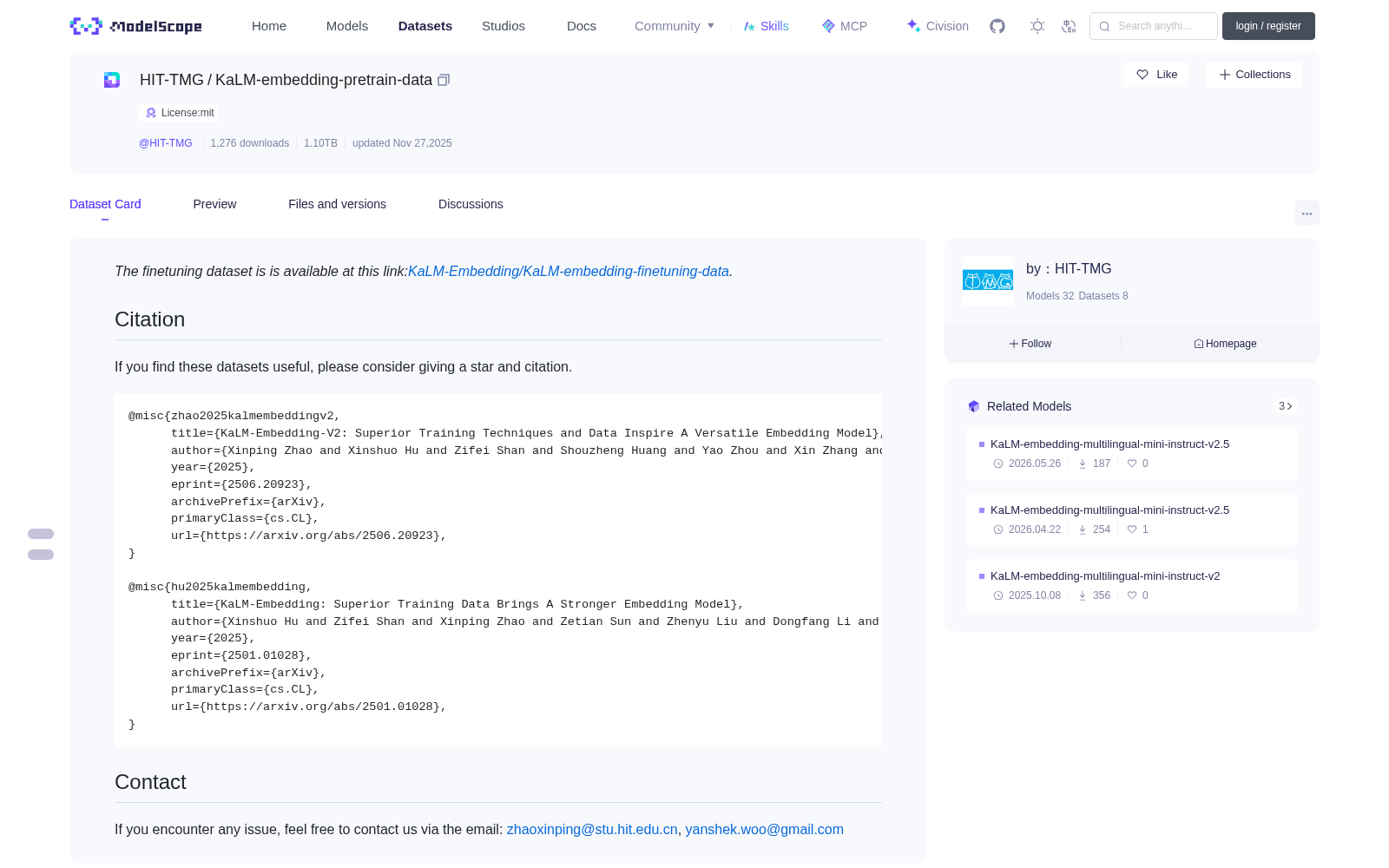Click the HIT-TMG dataset title text
Screen dimensions: 1389x868
click(x=286, y=80)
